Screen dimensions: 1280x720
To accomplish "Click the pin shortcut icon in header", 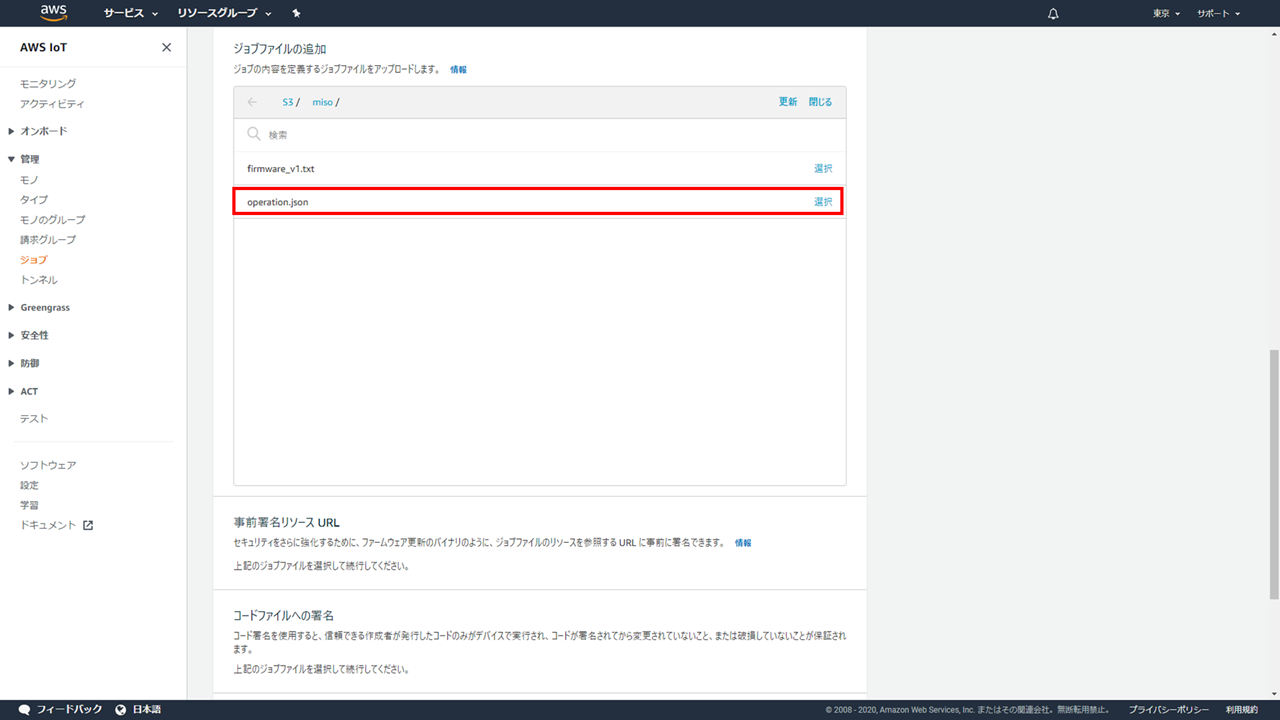I will tap(296, 14).
